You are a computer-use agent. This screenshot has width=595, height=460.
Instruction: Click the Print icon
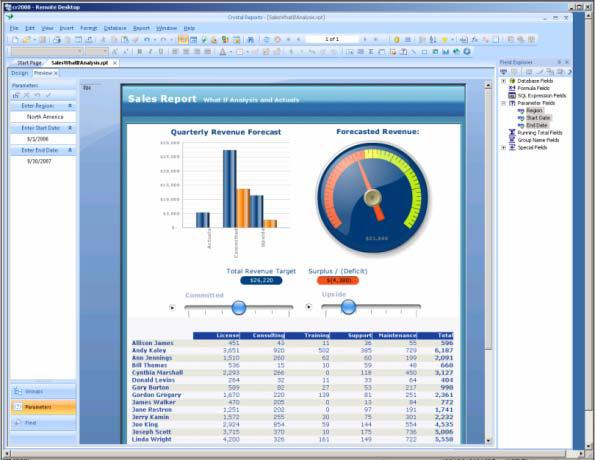[57, 39]
